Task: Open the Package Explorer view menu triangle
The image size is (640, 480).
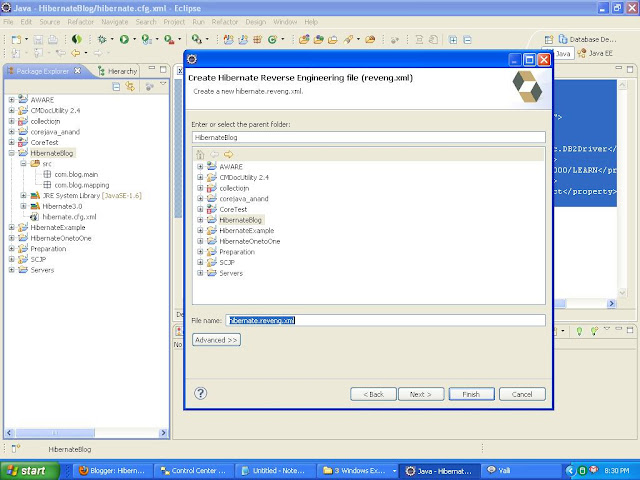Action: (163, 84)
